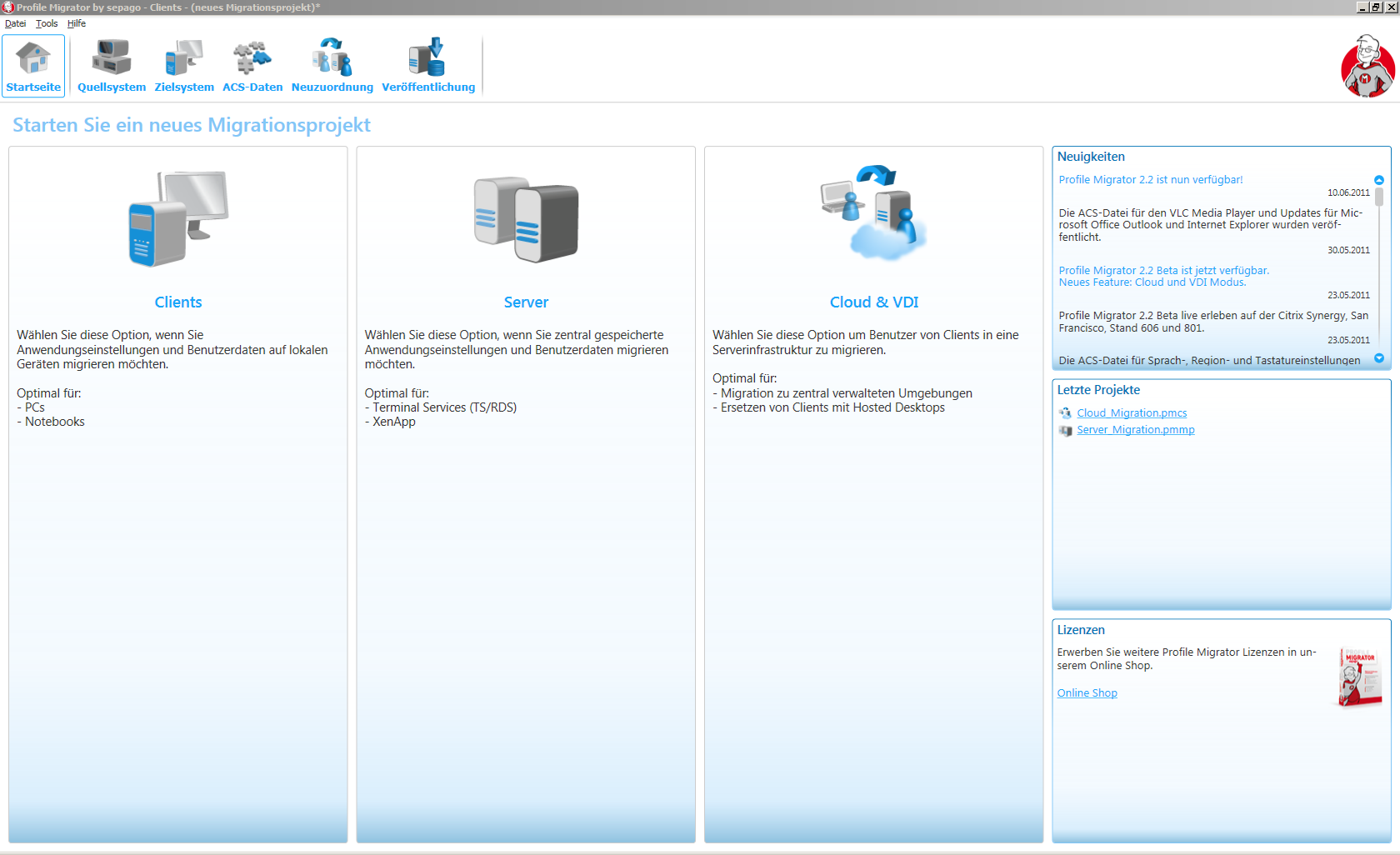1400x855 pixels.
Task: Restore down the Profile Migrator window
Action: click(1376, 7)
